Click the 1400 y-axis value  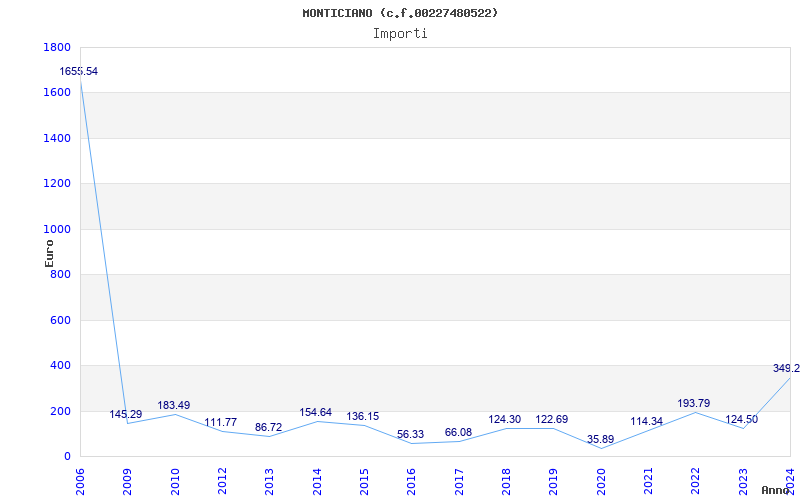(57, 138)
